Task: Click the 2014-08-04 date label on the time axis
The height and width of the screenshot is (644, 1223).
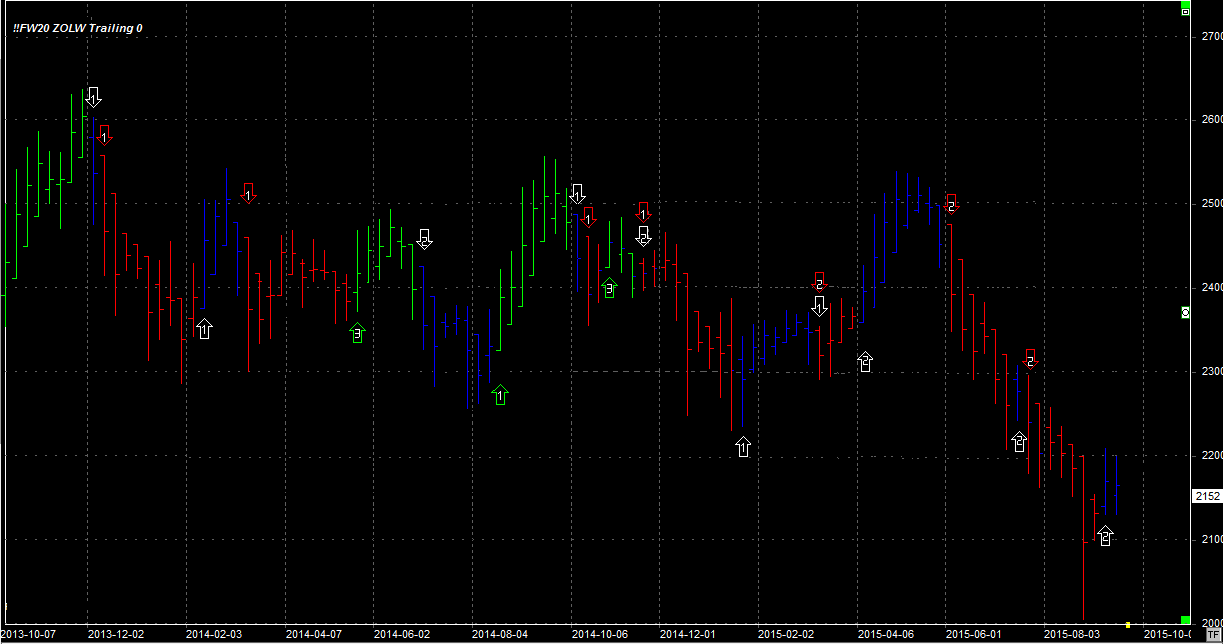Action: tap(499, 634)
